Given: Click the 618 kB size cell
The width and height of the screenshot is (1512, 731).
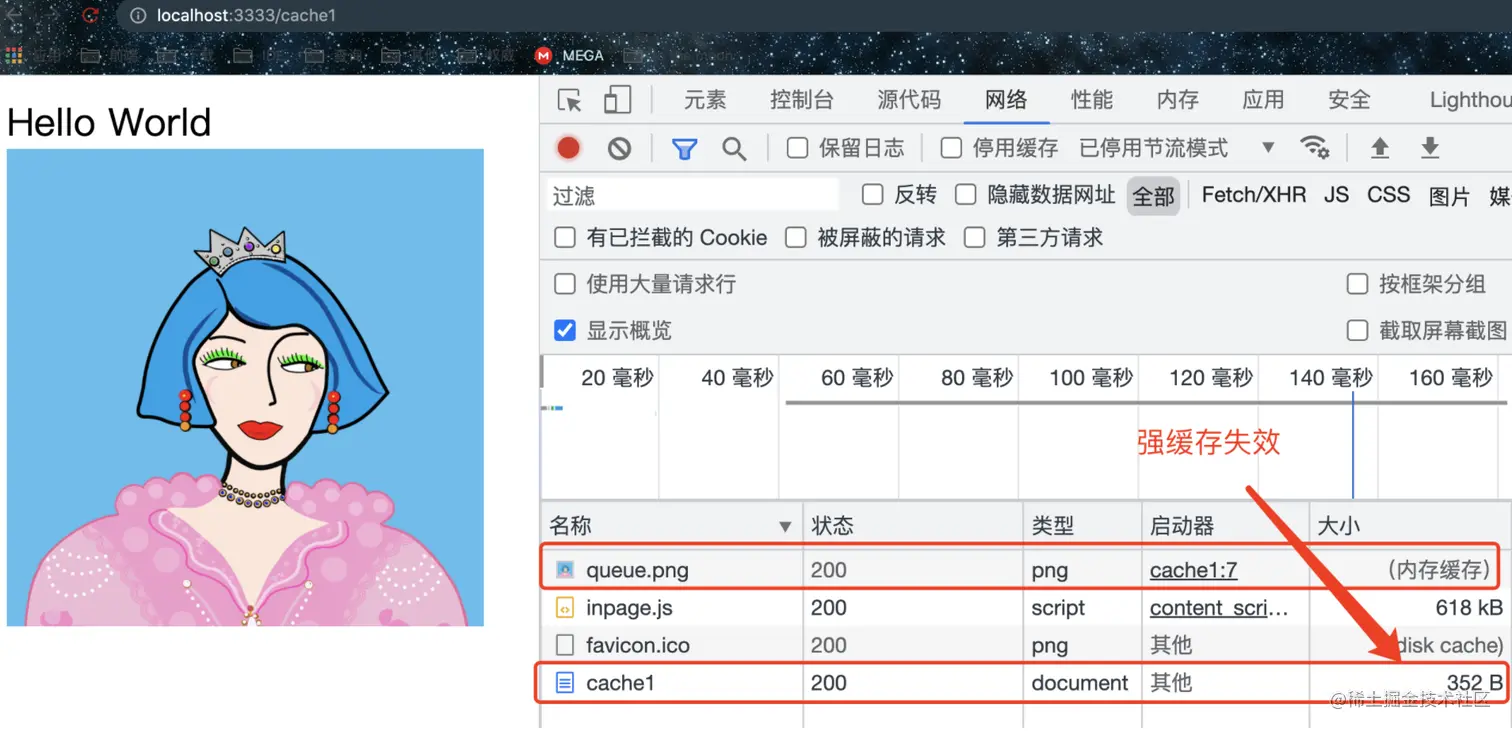Looking at the screenshot, I should click(1469, 608).
